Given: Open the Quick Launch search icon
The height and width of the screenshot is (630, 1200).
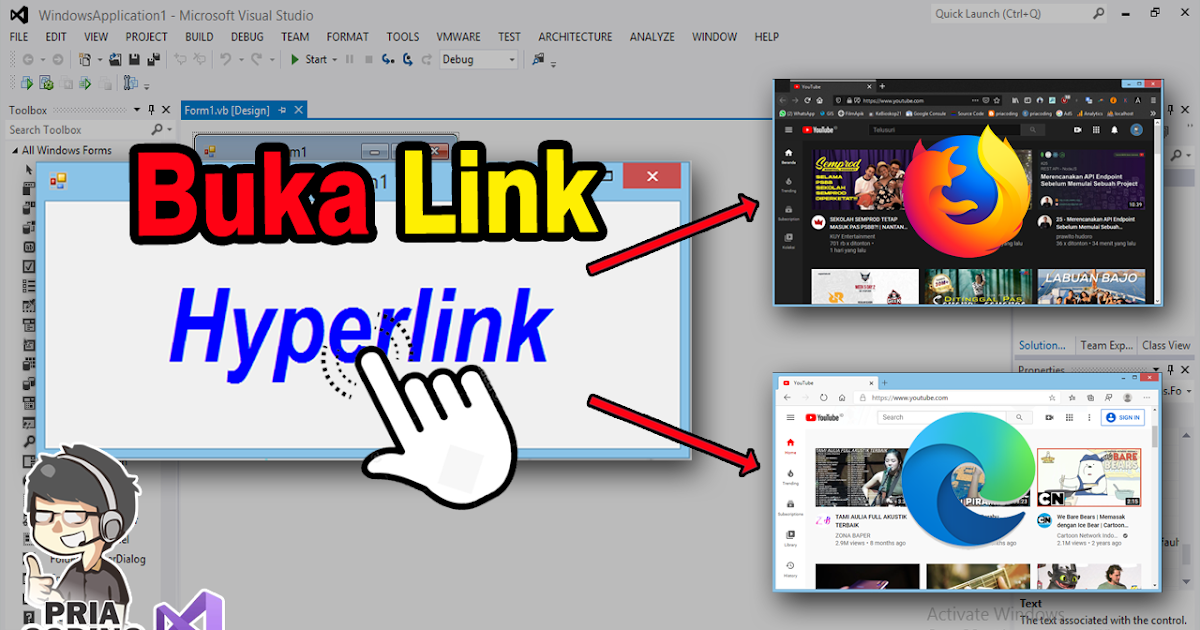Looking at the screenshot, I should (1099, 14).
